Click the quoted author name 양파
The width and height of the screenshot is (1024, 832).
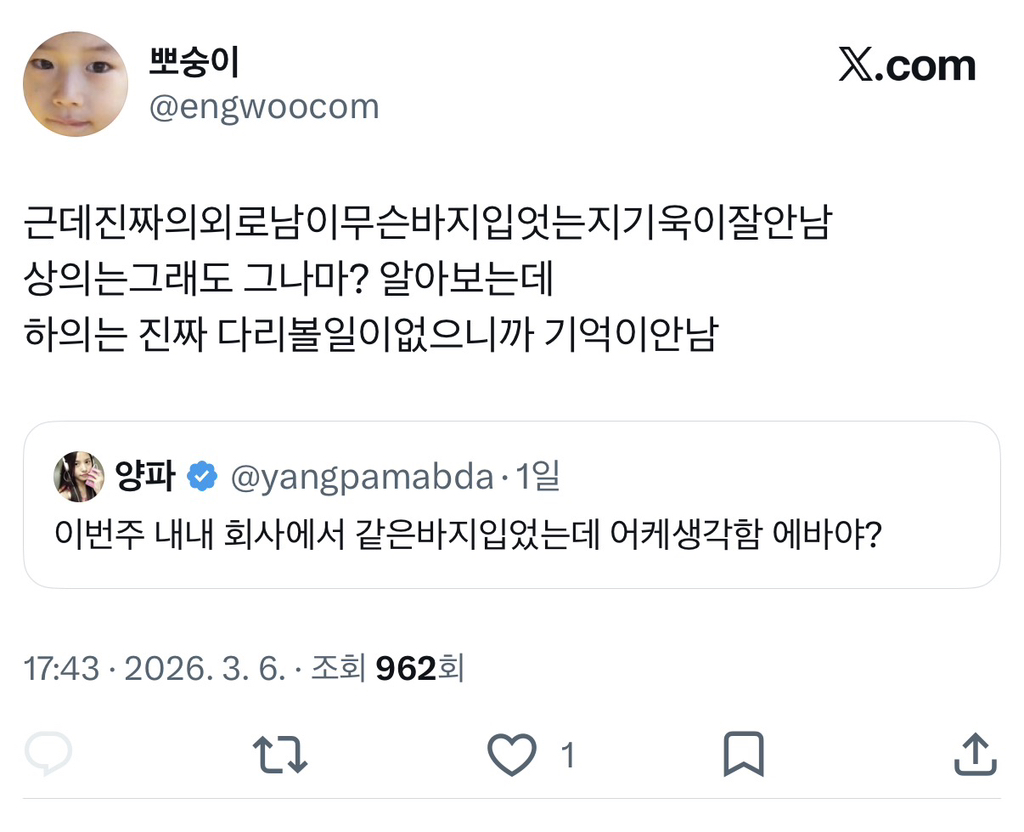point(148,477)
